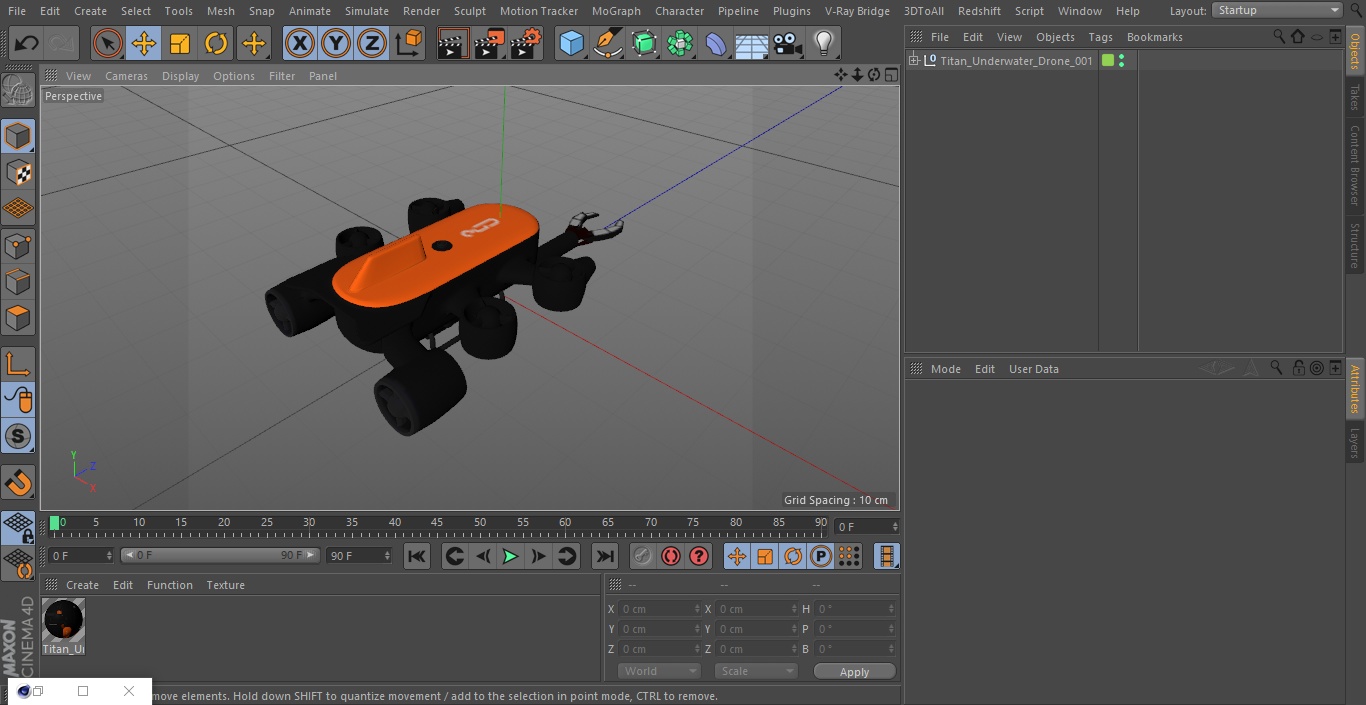Open the Simulate menu
Viewport: 1366px width, 705px height.
point(367,11)
